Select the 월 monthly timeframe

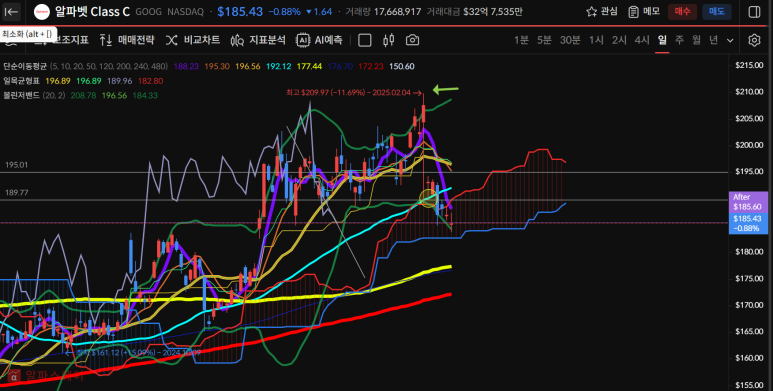696,40
